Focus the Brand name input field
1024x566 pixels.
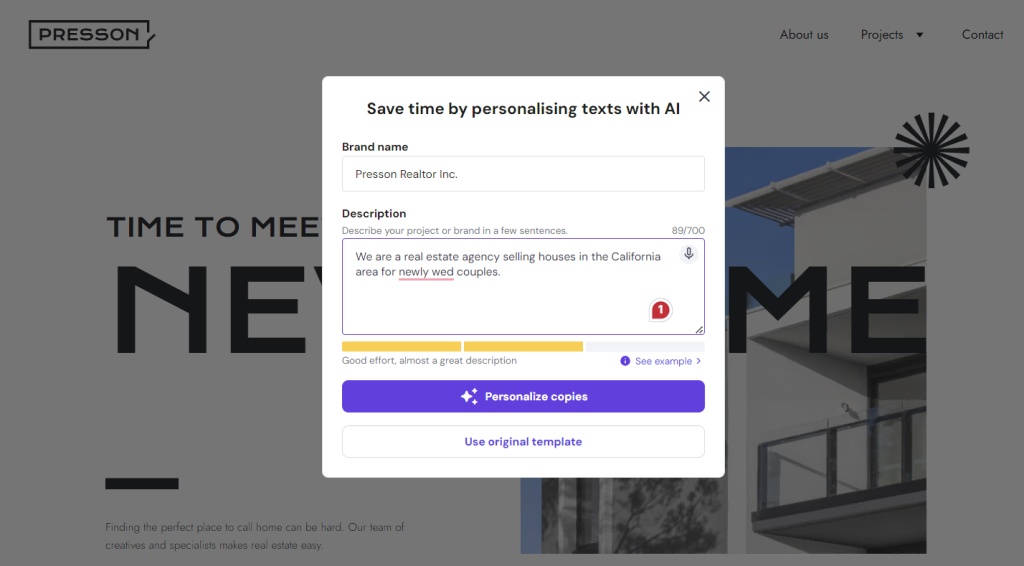click(523, 174)
